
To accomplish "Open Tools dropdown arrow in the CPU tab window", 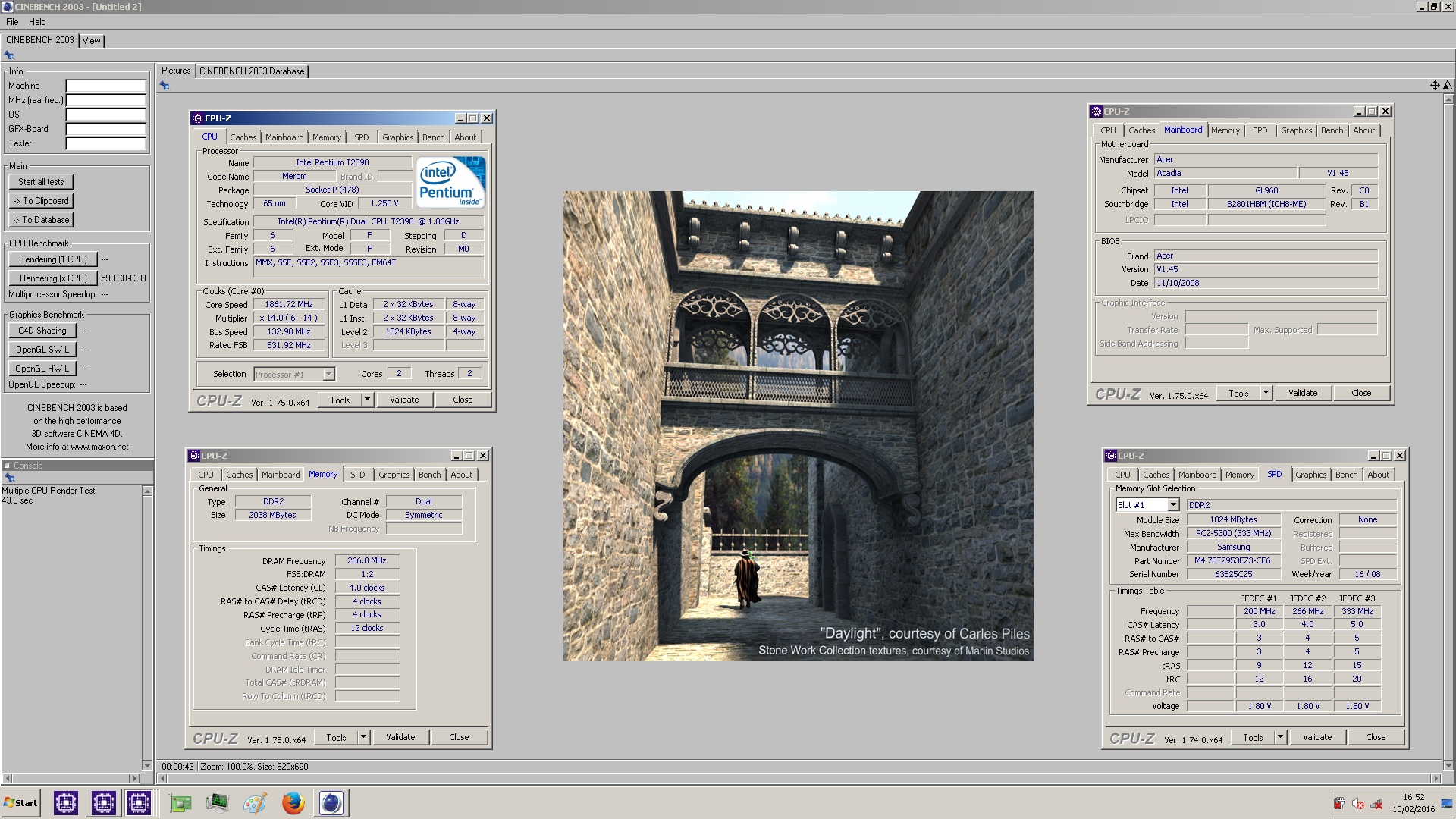I will click(367, 400).
